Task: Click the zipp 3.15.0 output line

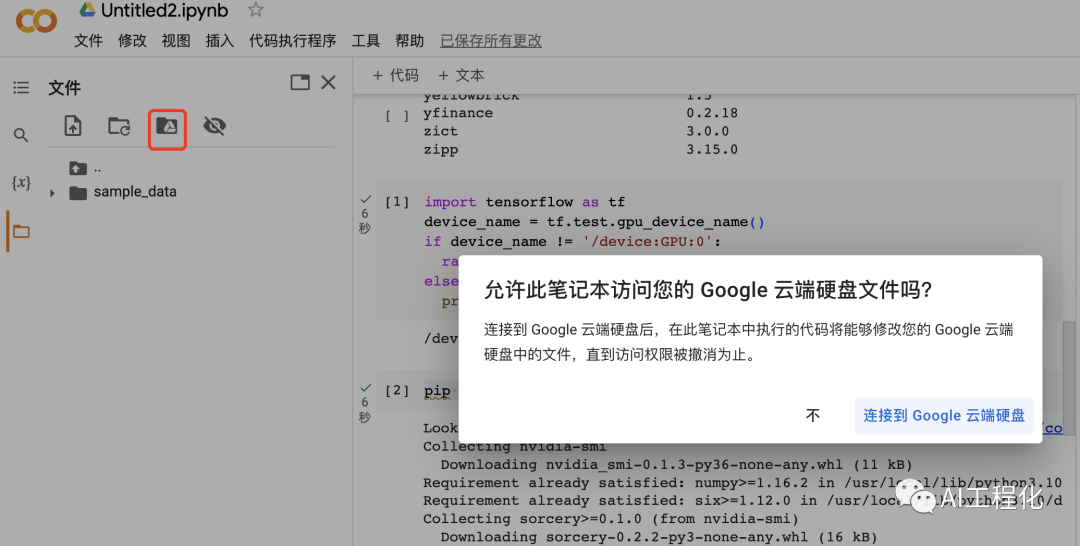Action: click(x=581, y=149)
